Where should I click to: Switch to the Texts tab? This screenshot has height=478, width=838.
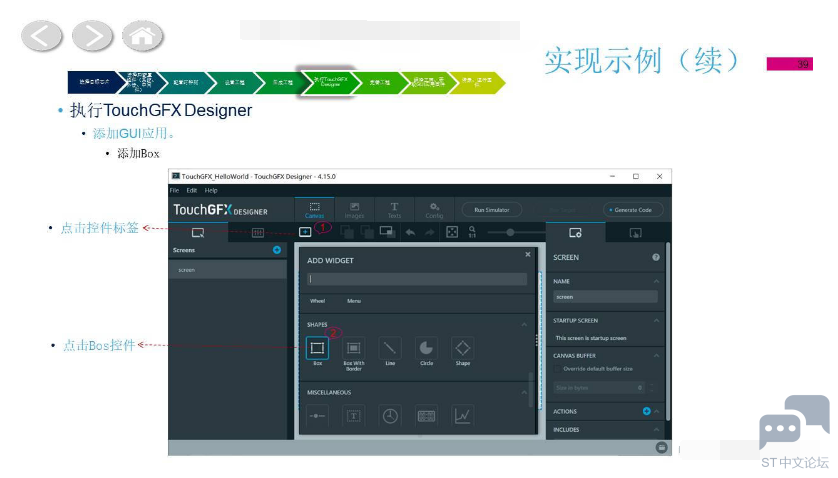point(394,210)
